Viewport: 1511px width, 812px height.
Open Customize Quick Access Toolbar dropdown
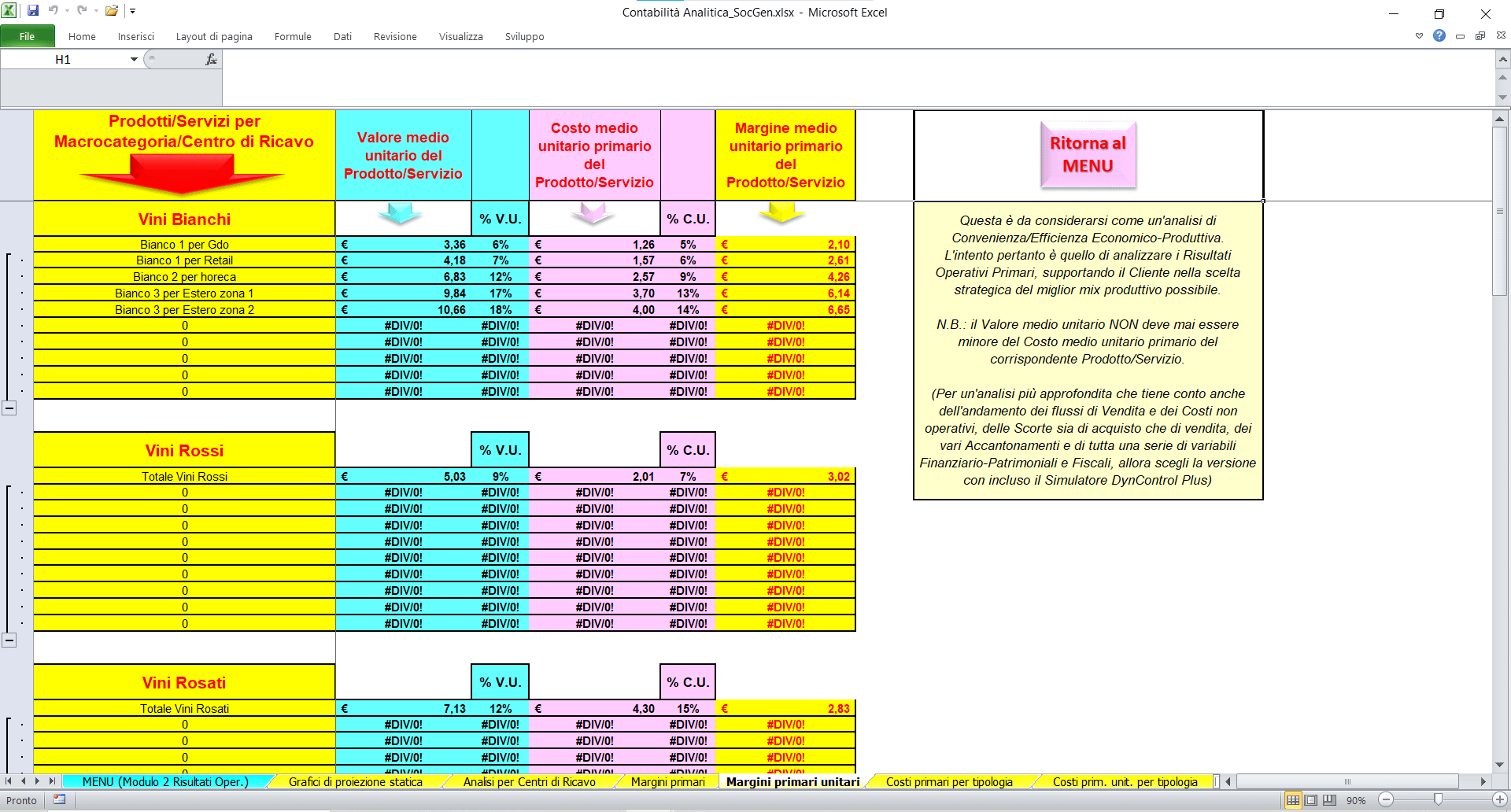click(x=133, y=11)
